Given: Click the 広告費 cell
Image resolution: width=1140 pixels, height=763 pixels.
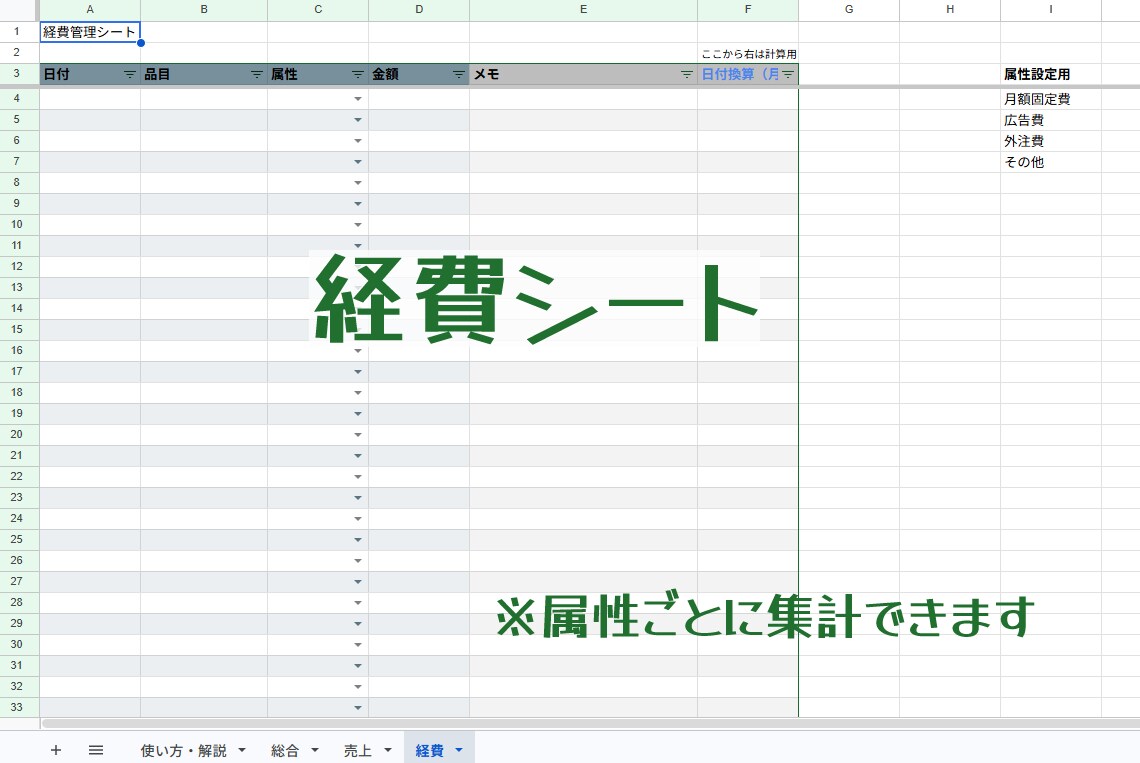Looking at the screenshot, I should pos(1051,120).
